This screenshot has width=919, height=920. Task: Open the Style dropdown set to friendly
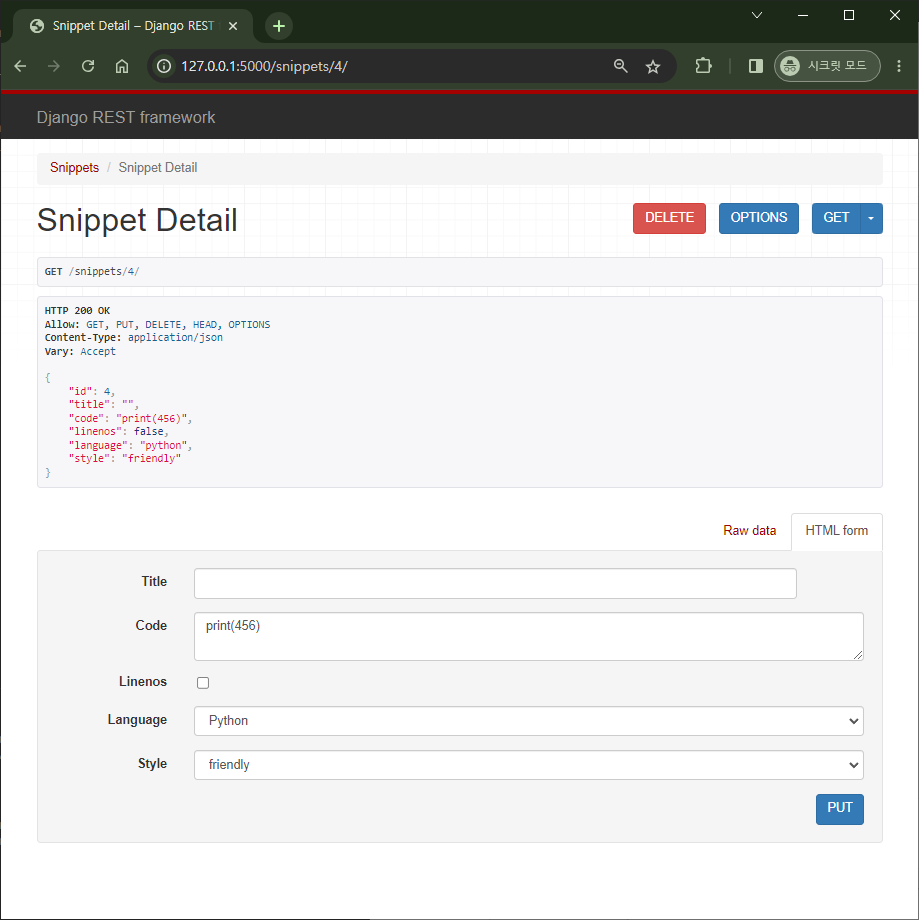528,765
